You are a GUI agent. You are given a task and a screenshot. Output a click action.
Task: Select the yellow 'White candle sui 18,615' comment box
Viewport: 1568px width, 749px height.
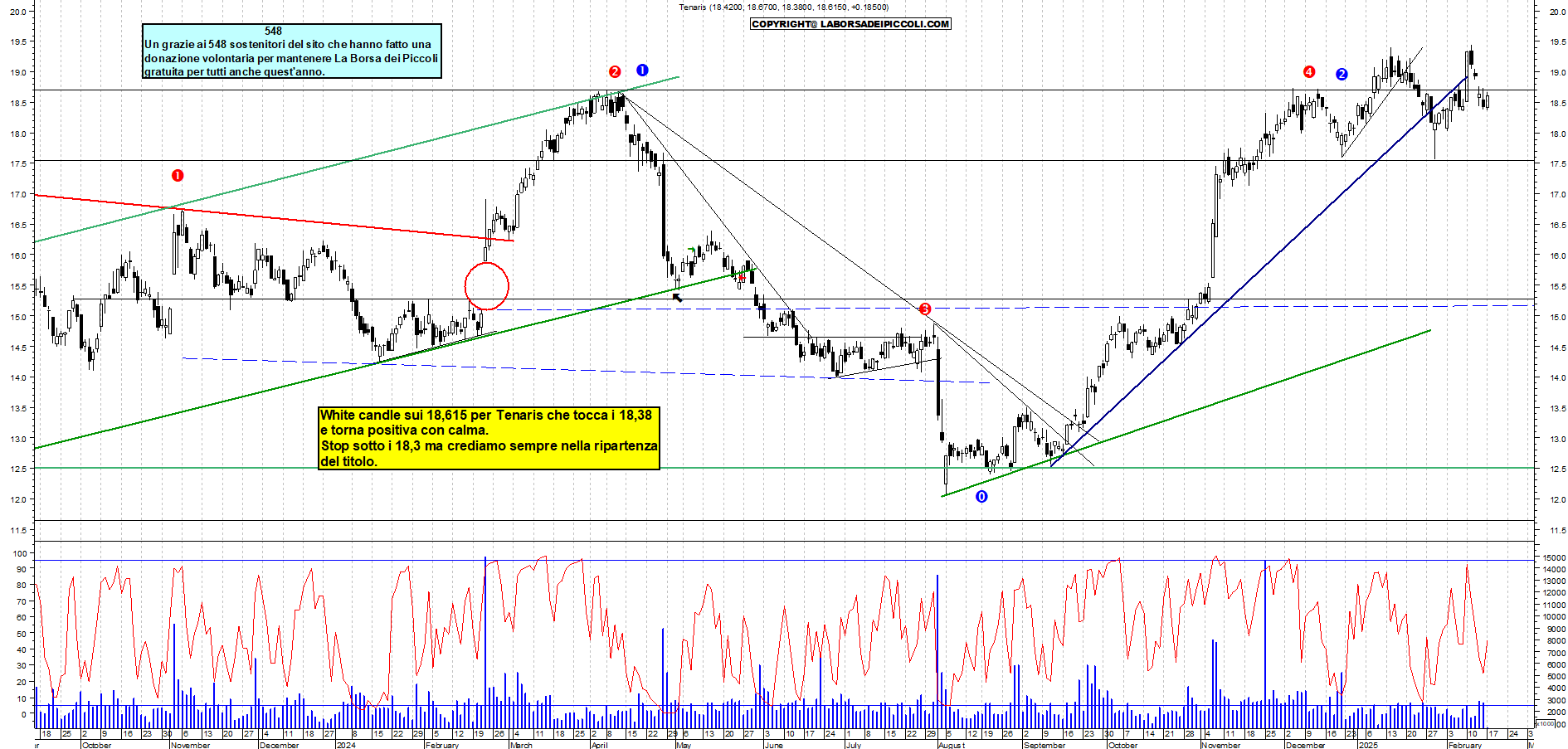[x=489, y=438]
